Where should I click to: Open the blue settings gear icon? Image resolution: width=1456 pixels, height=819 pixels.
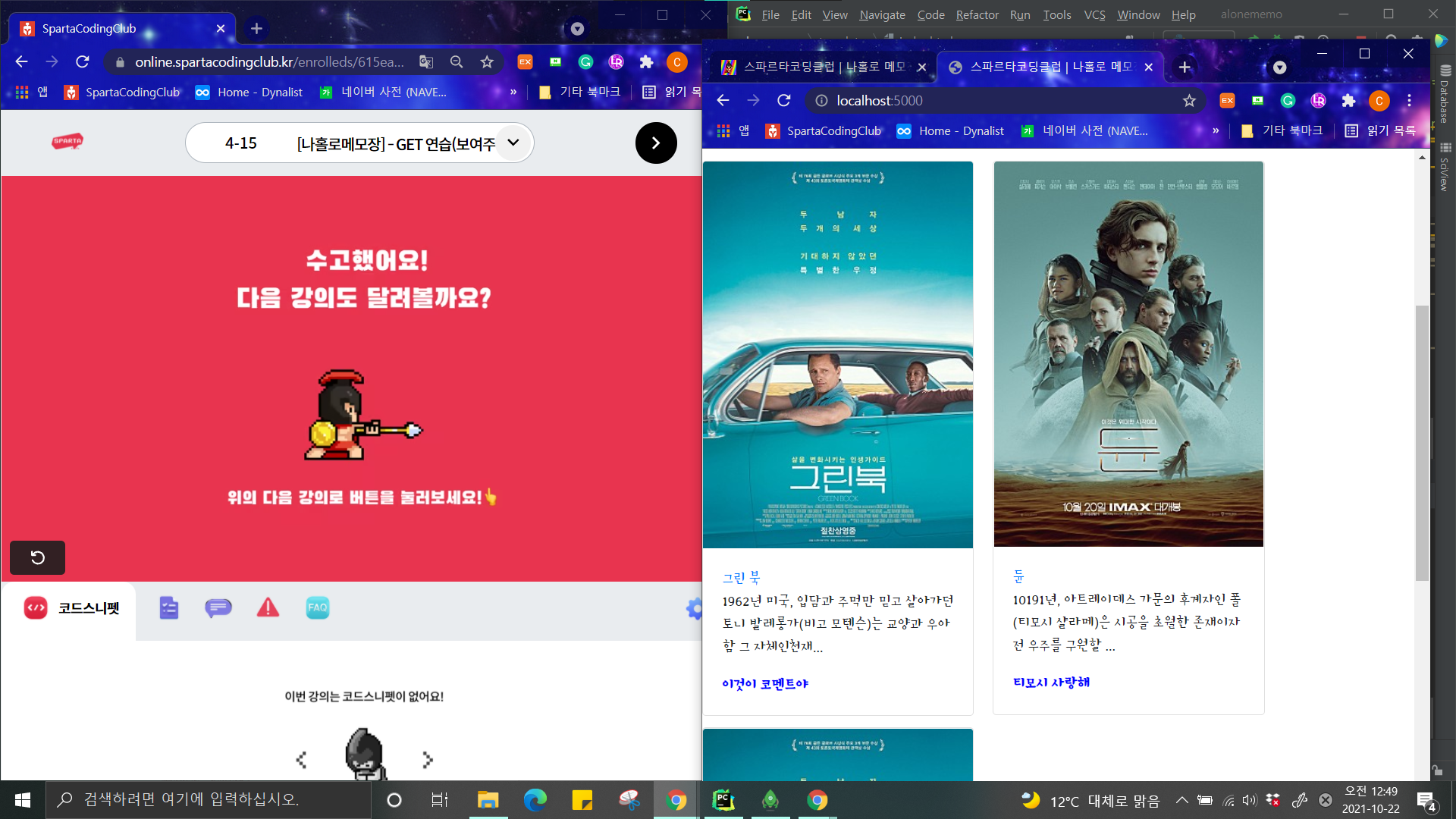point(693,608)
